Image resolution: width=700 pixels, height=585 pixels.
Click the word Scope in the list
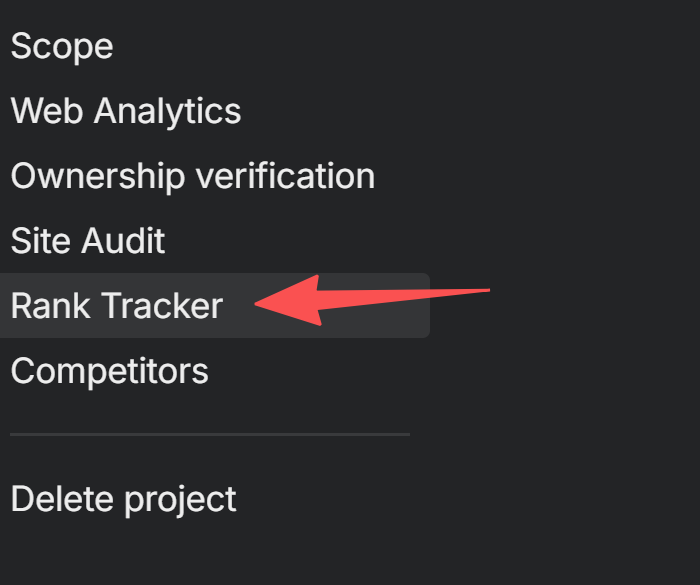[x=62, y=47]
